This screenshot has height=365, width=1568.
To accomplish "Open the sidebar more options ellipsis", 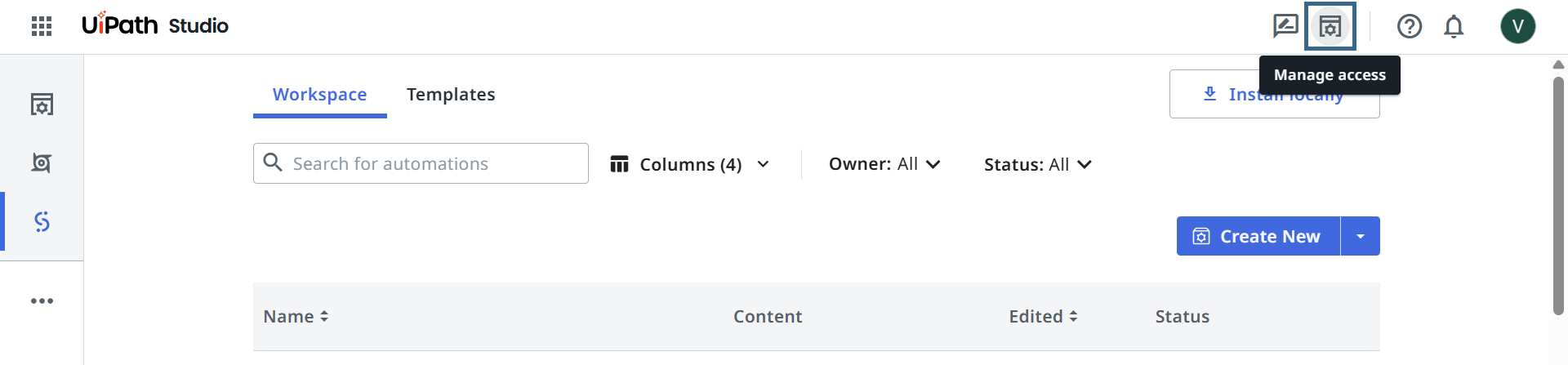I will [42, 301].
